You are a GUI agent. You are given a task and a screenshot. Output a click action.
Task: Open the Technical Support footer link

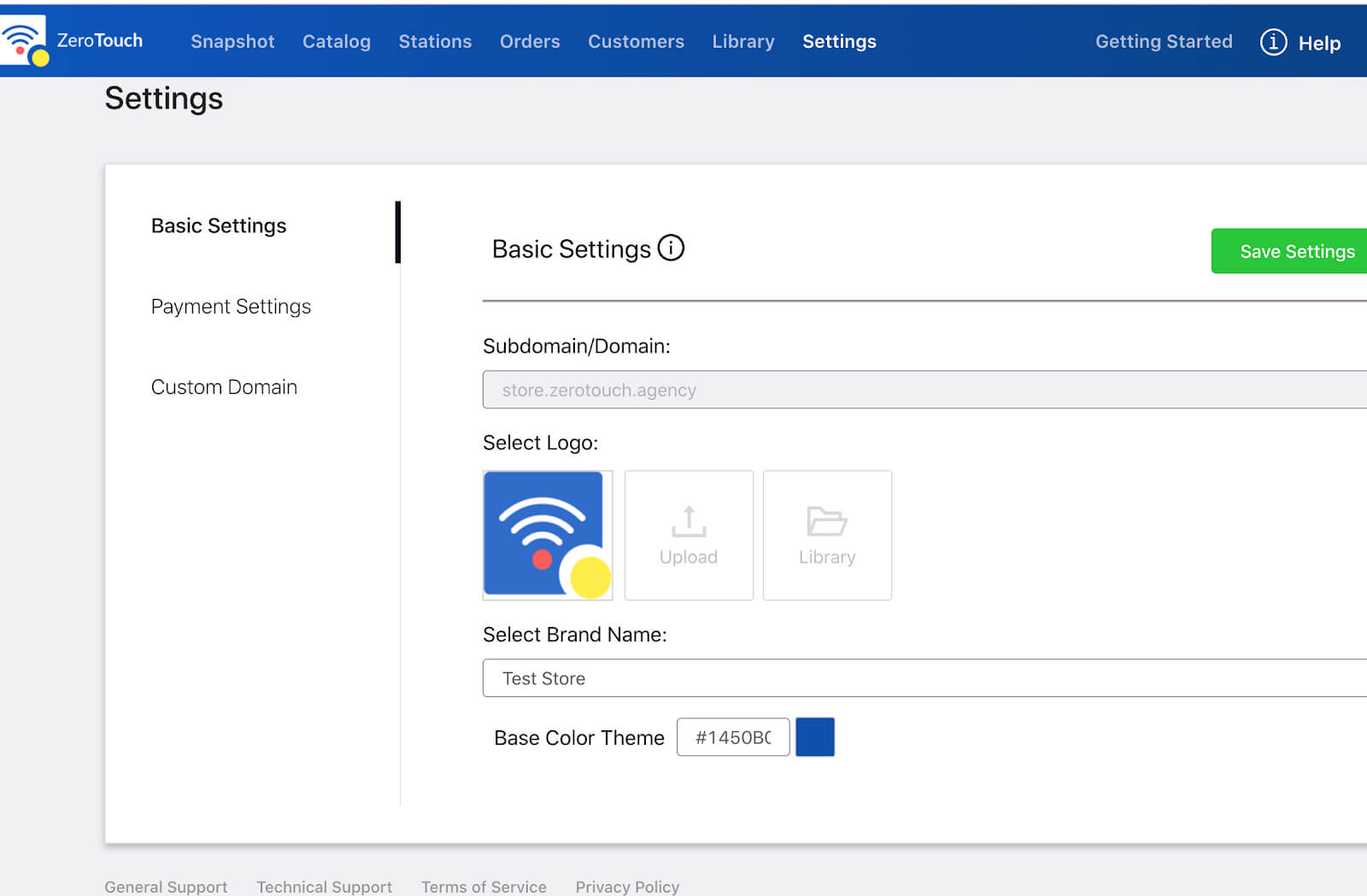coord(325,887)
